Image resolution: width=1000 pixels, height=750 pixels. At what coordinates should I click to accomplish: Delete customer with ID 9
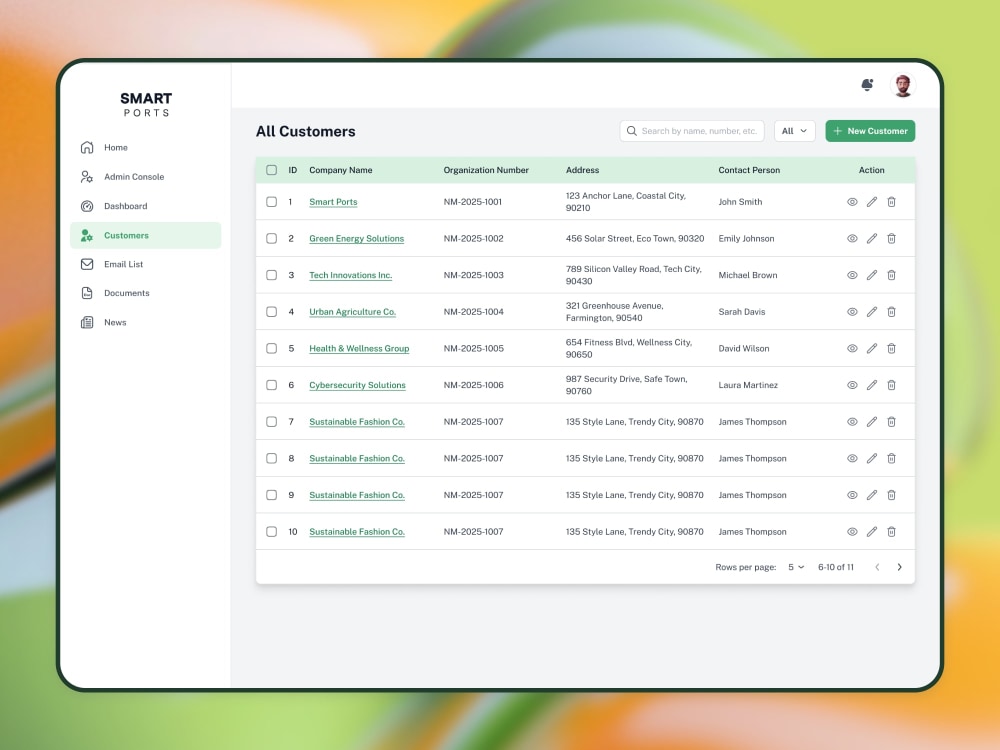point(892,496)
